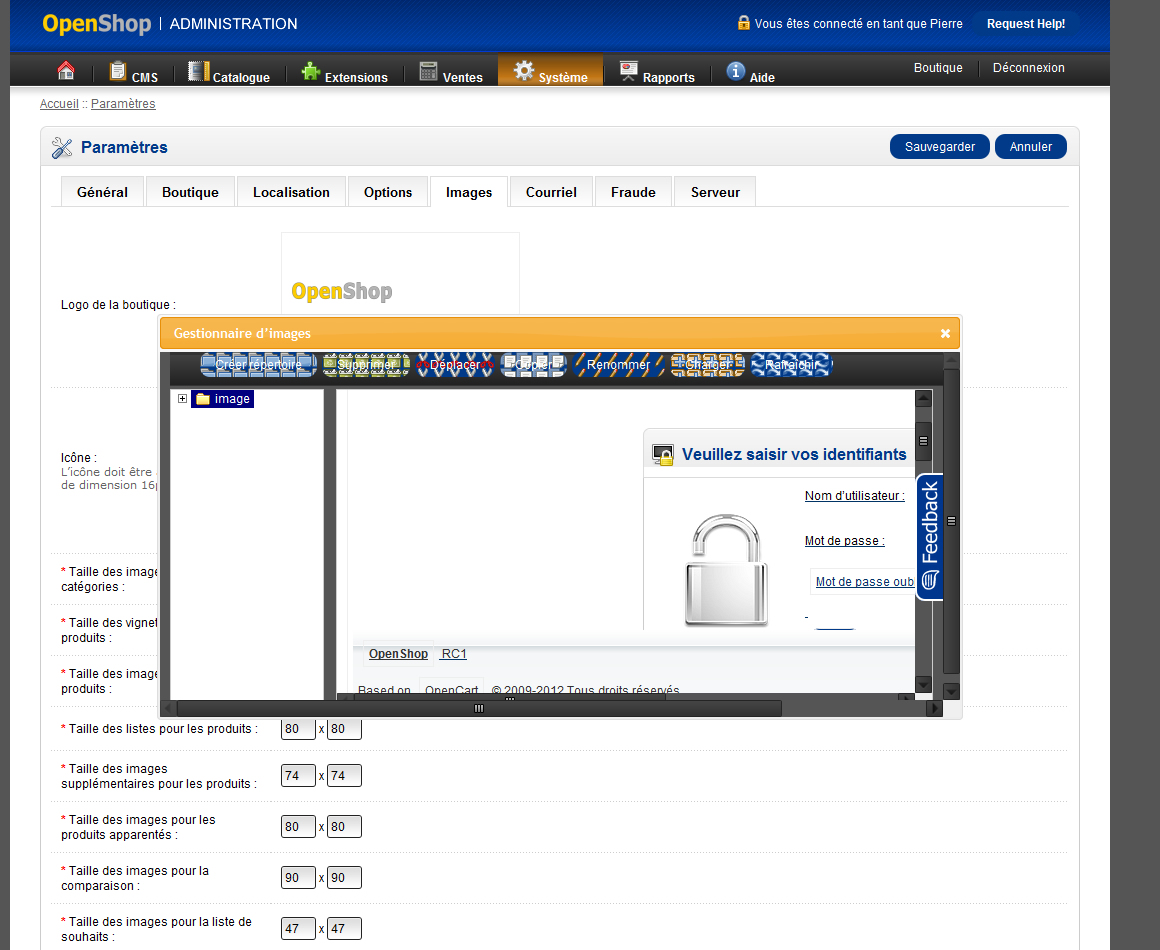The width and height of the screenshot is (1160, 950).
Task: Switch to the Boutique settings tab
Action: tap(190, 192)
